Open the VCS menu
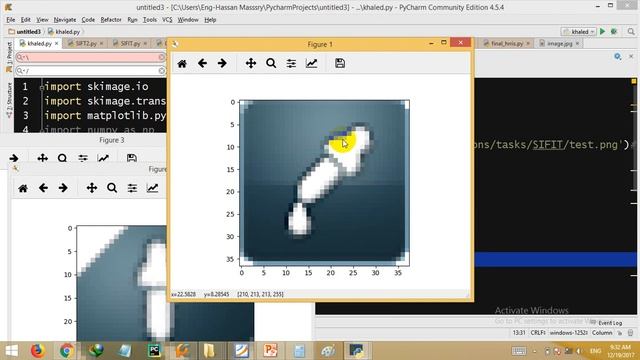The width and height of the screenshot is (640, 360). click(x=167, y=20)
